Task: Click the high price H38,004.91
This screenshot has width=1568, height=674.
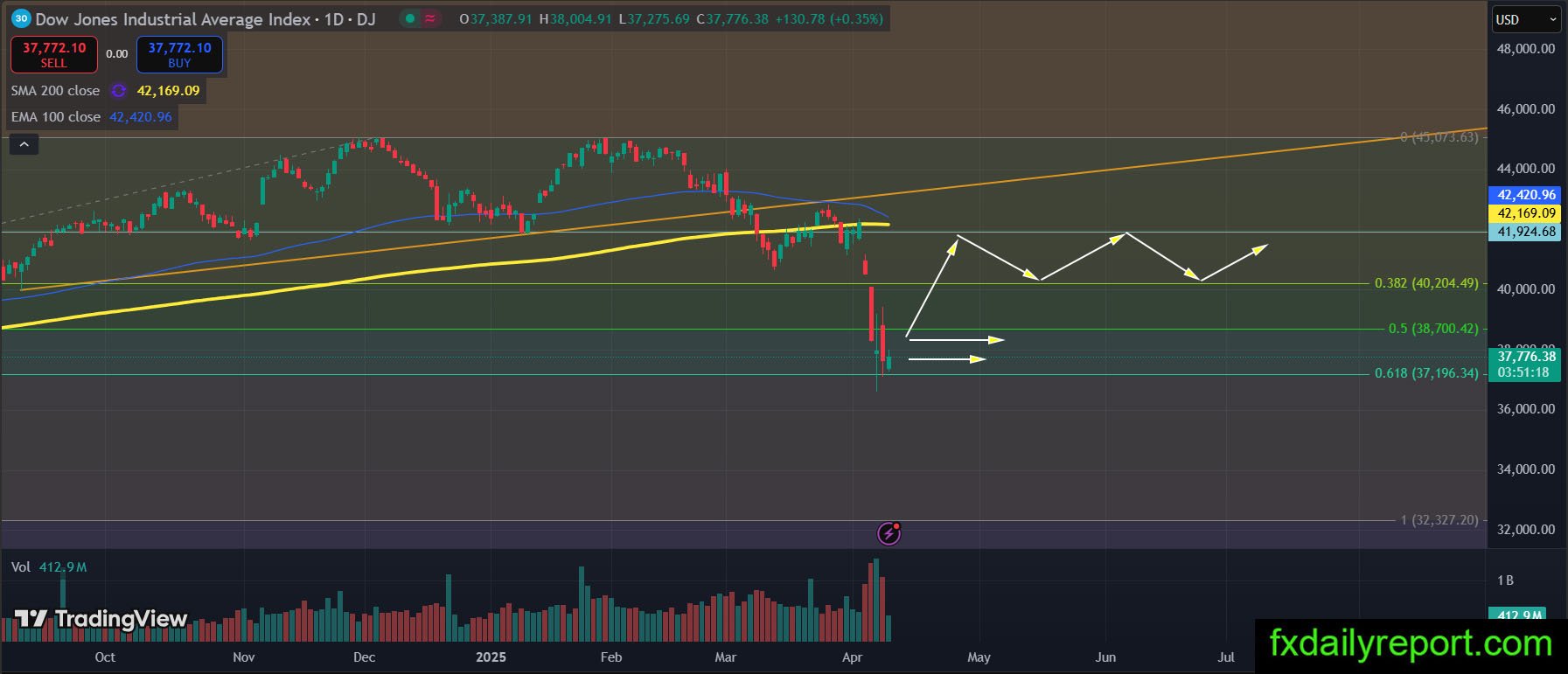Action: [x=575, y=18]
